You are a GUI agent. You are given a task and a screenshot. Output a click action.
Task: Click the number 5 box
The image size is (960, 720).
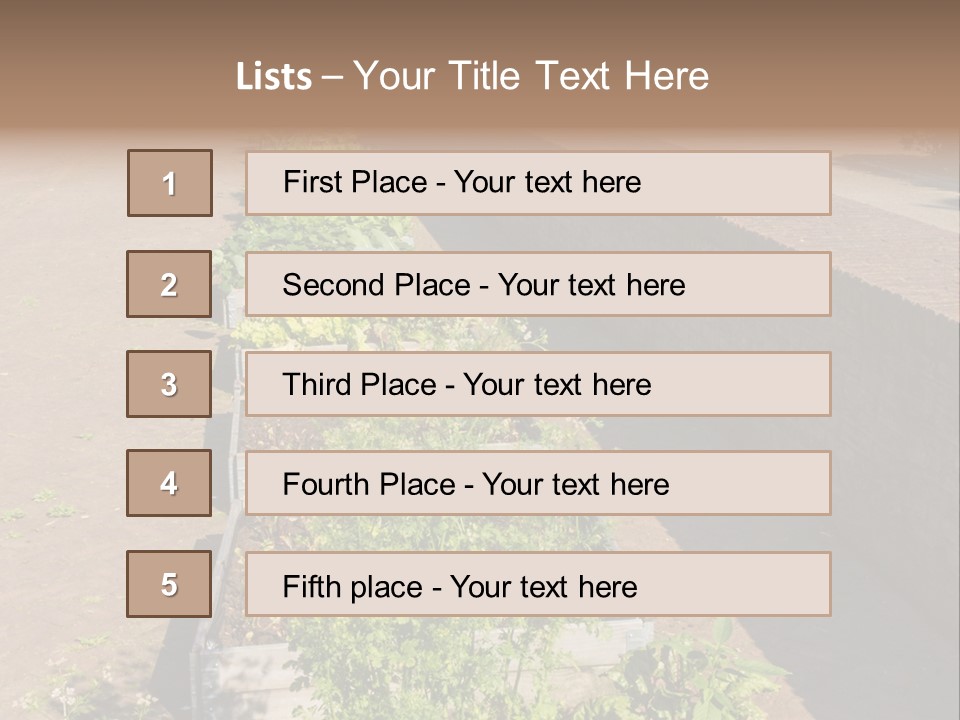tap(169, 584)
